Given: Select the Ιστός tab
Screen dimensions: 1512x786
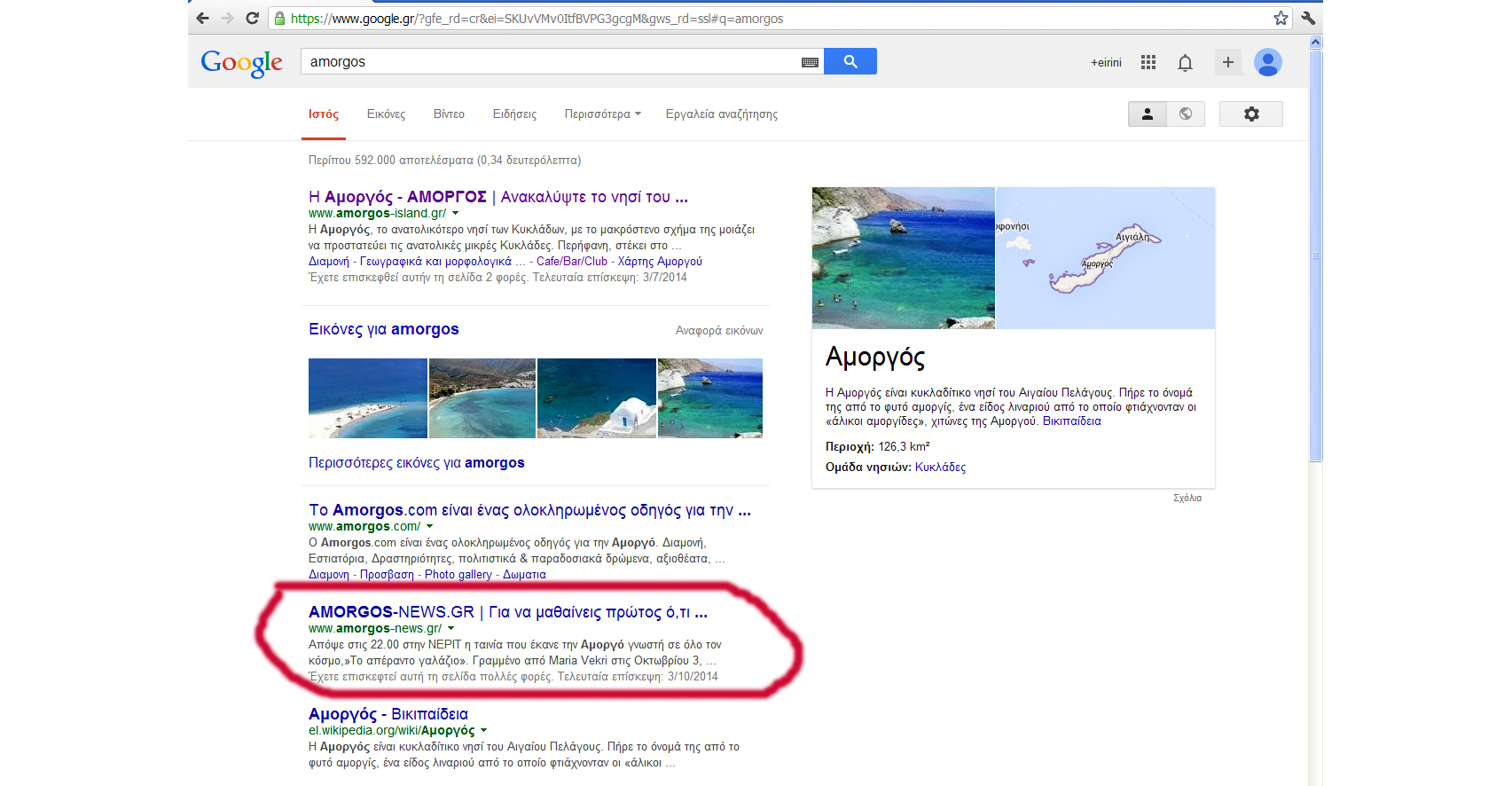Looking at the screenshot, I should point(324,114).
